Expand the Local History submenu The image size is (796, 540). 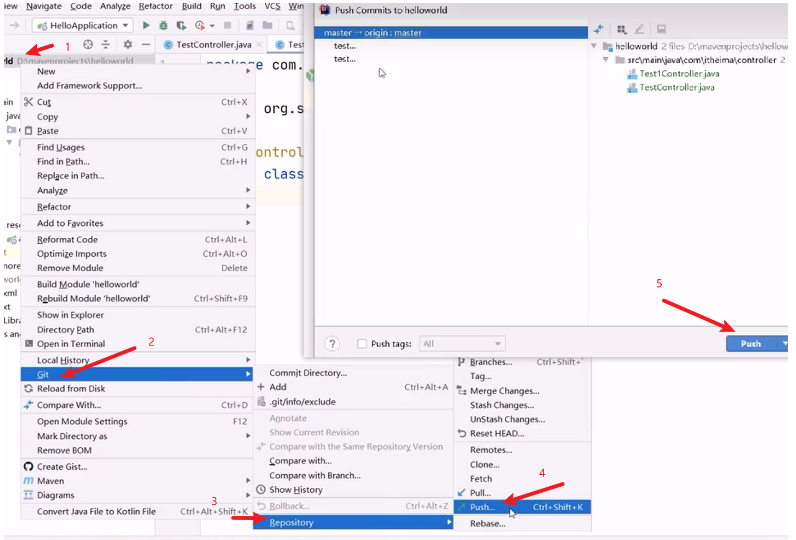pos(137,360)
